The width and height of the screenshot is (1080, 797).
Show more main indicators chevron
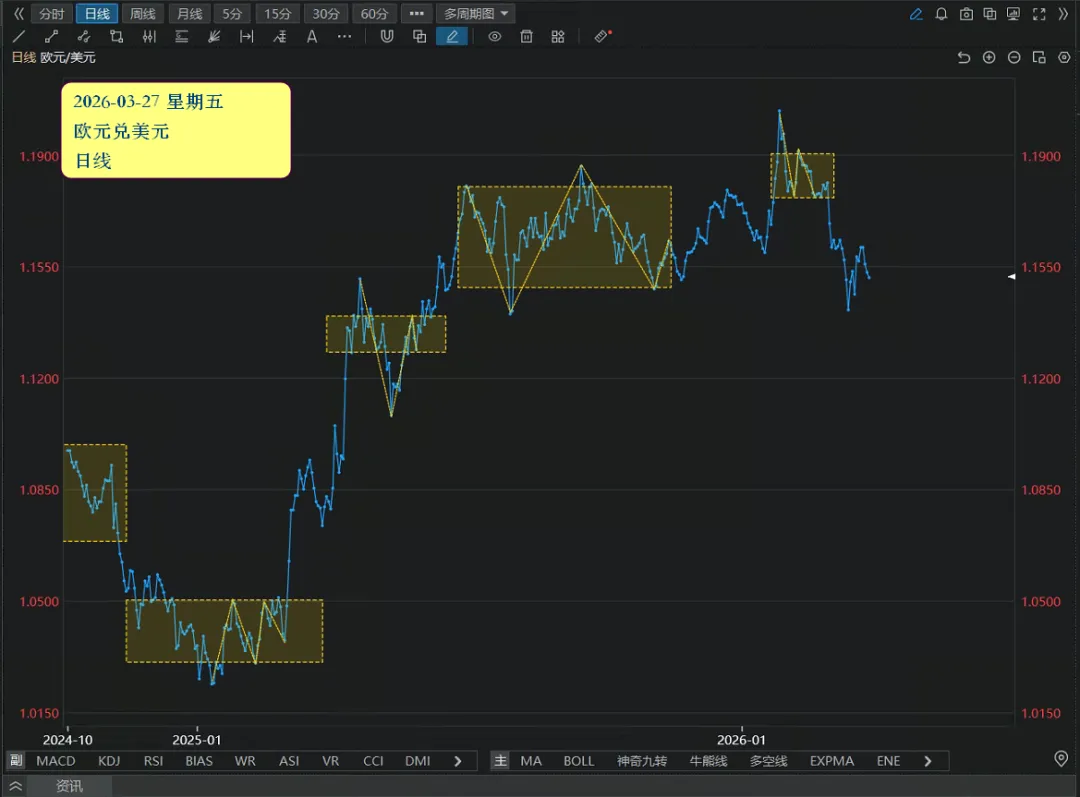coord(928,761)
